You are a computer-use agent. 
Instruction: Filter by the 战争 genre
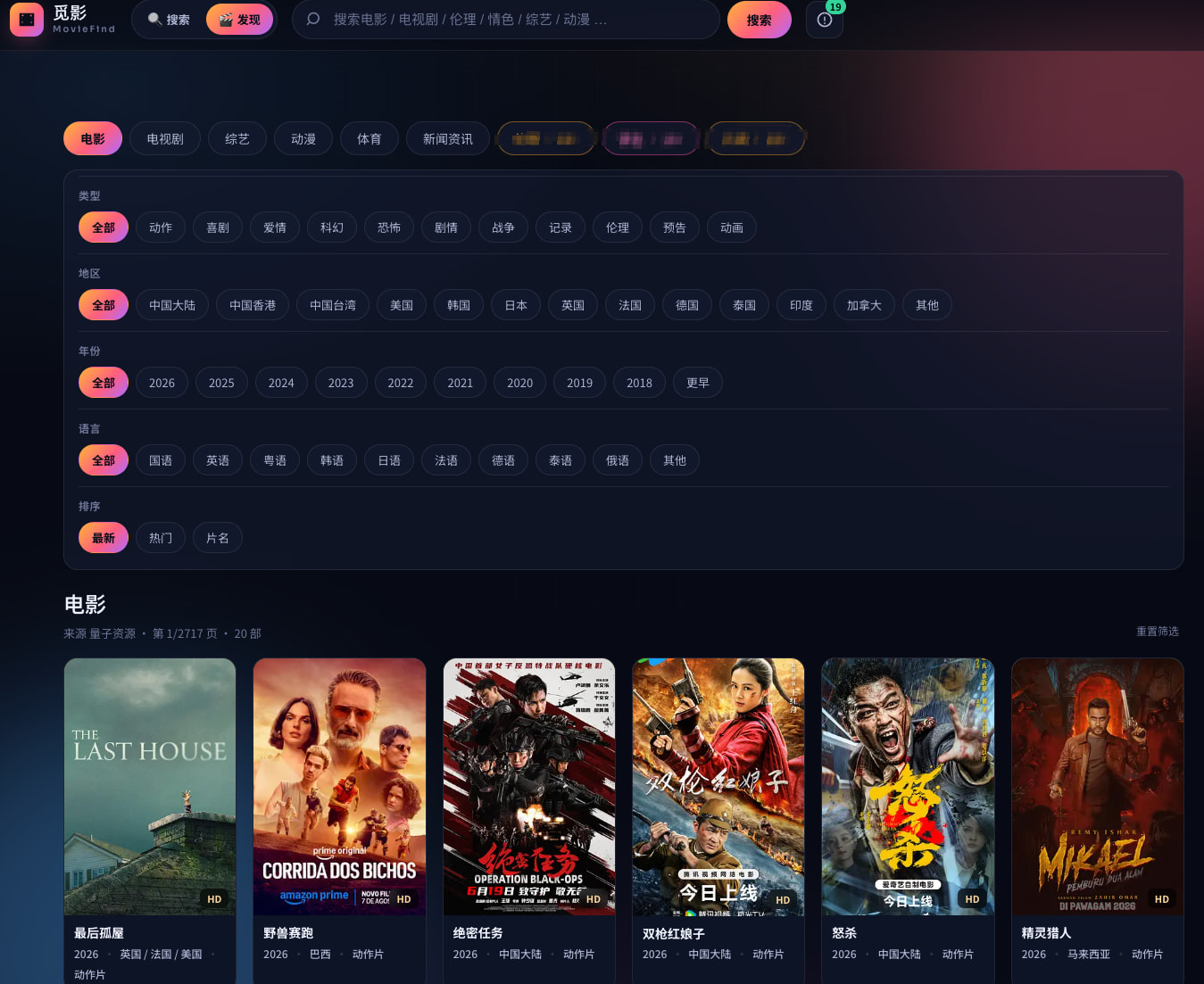503,227
